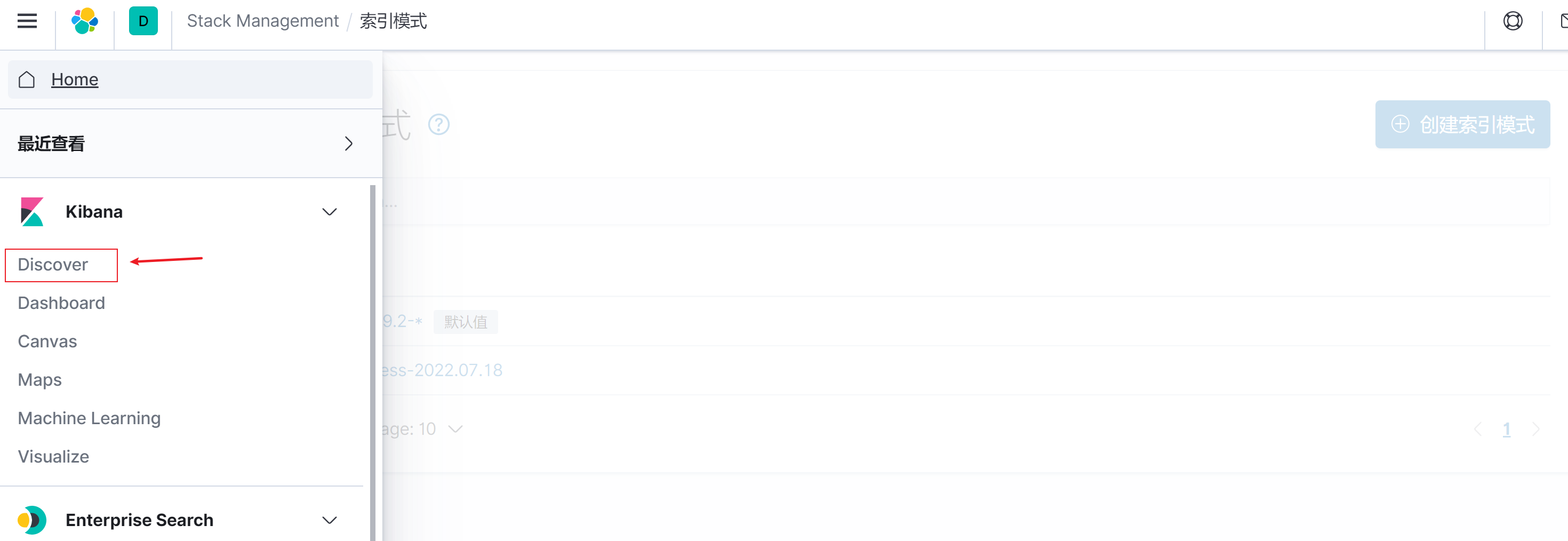Open Machine Learning from the sidebar

pos(90,418)
